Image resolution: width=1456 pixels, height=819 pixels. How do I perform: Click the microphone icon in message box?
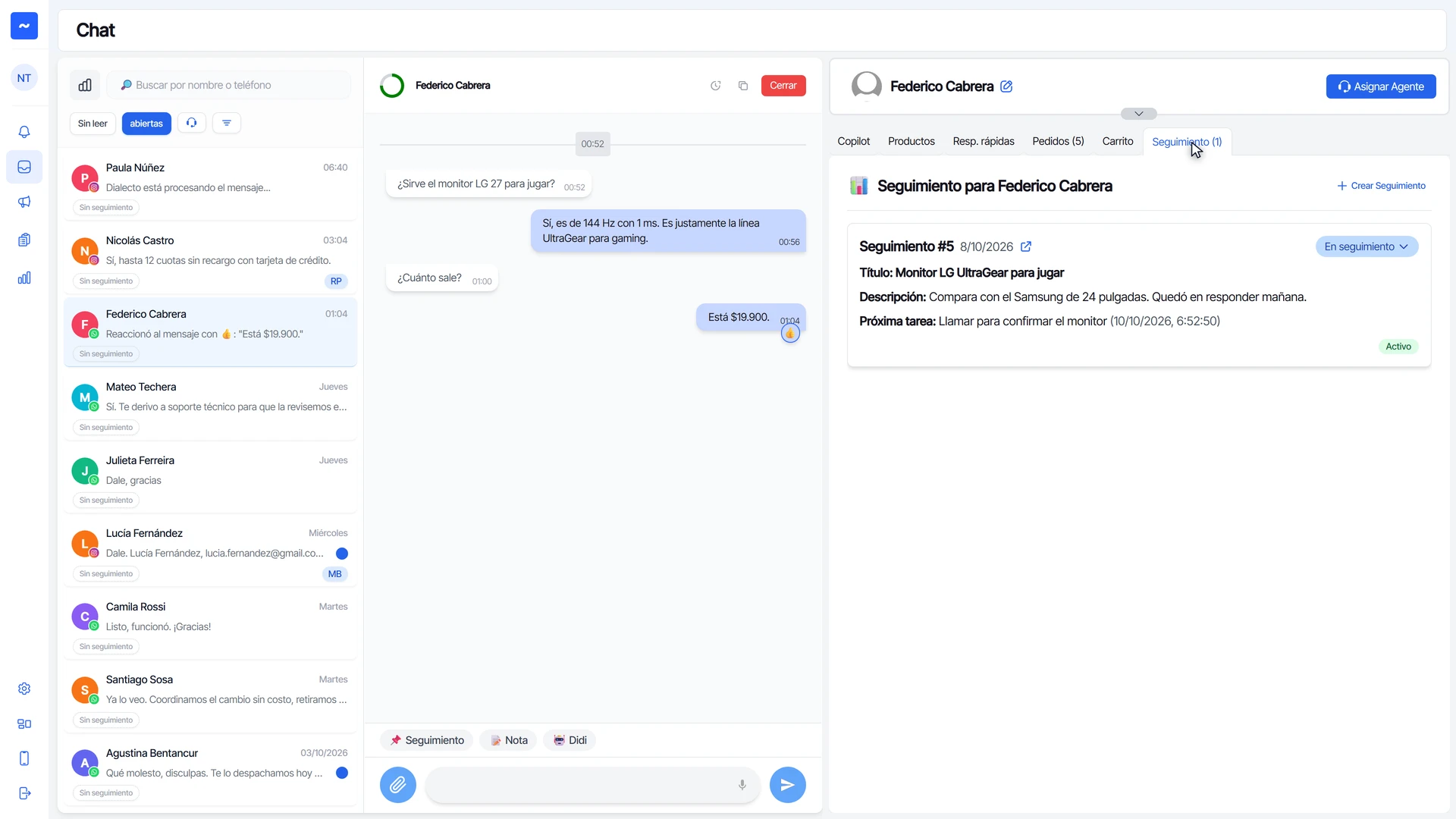(x=742, y=785)
